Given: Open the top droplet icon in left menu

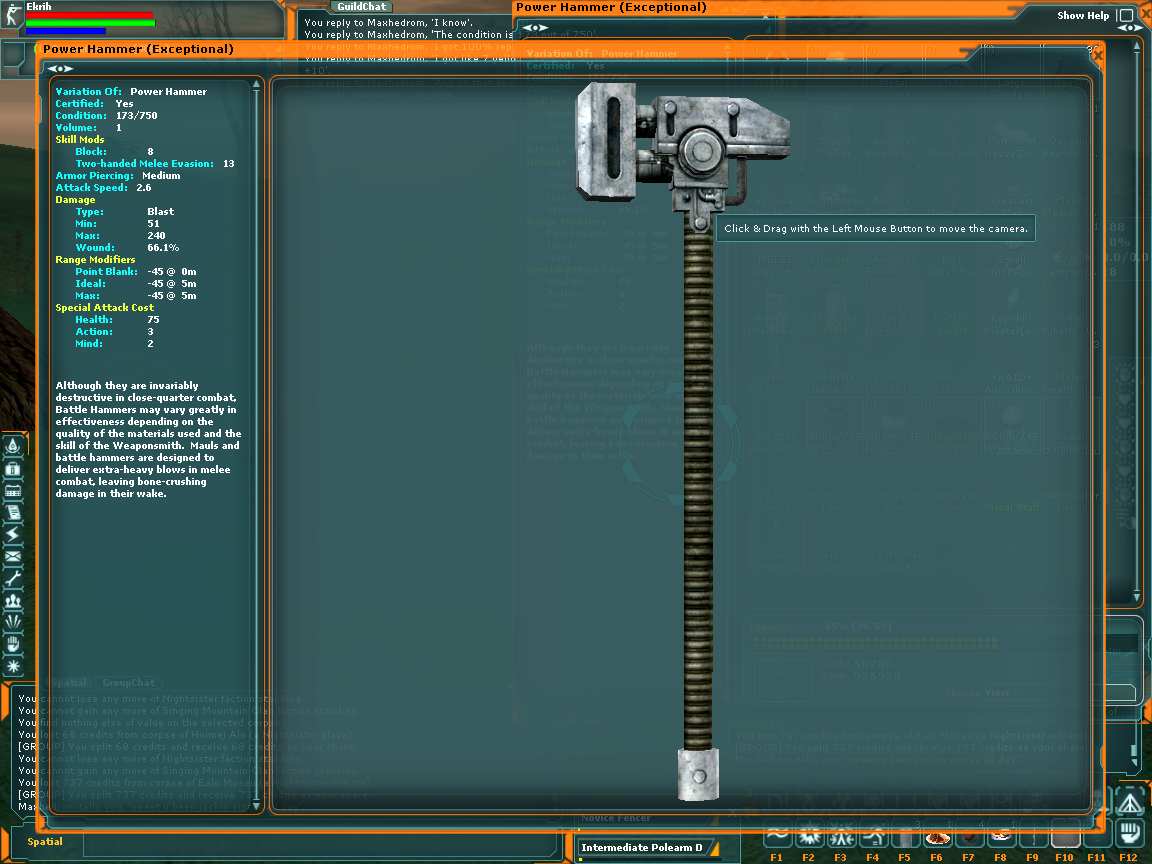Looking at the screenshot, I should pyautogui.click(x=13, y=447).
